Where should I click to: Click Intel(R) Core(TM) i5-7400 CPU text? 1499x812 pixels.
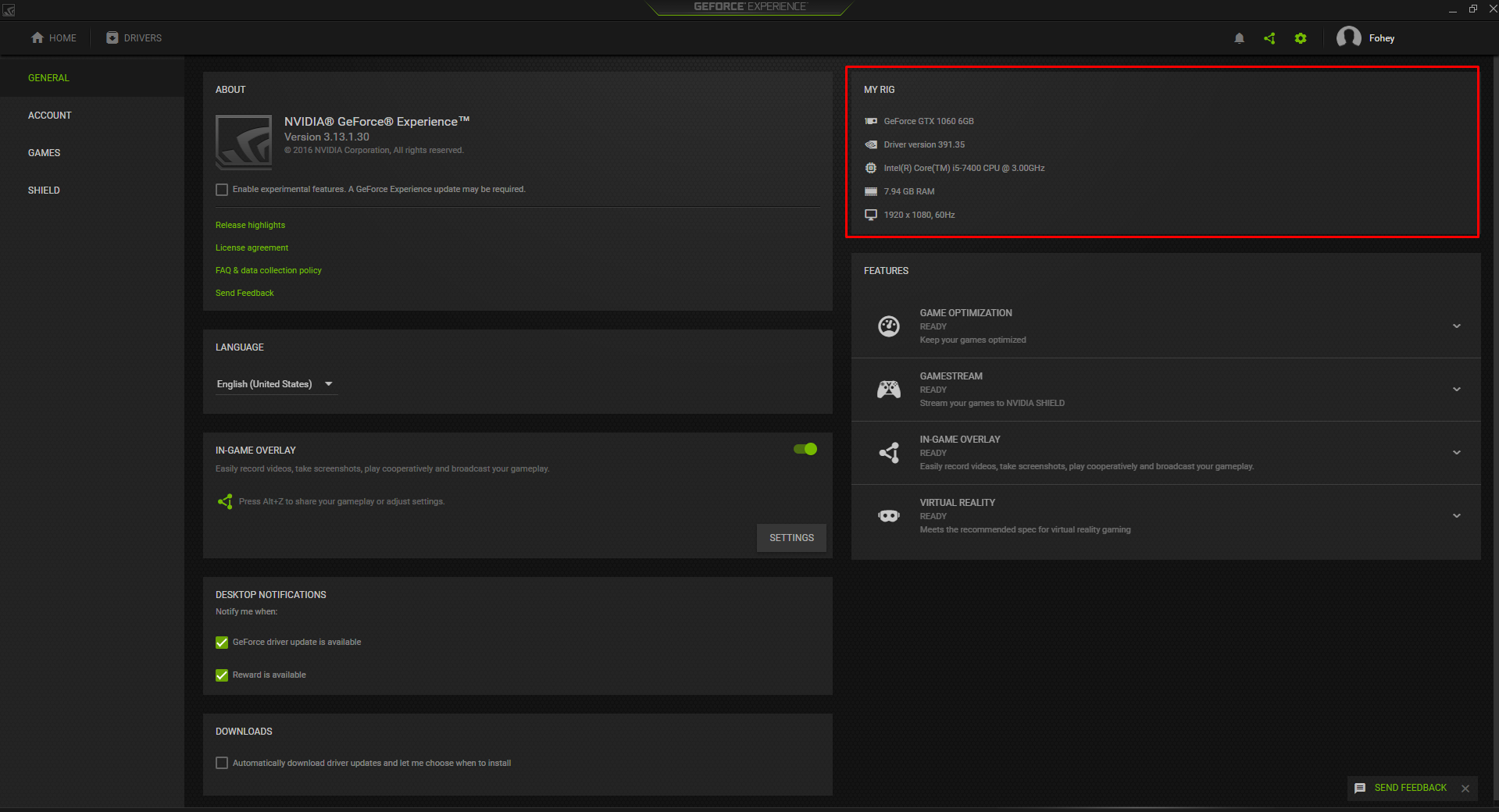click(x=964, y=168)
